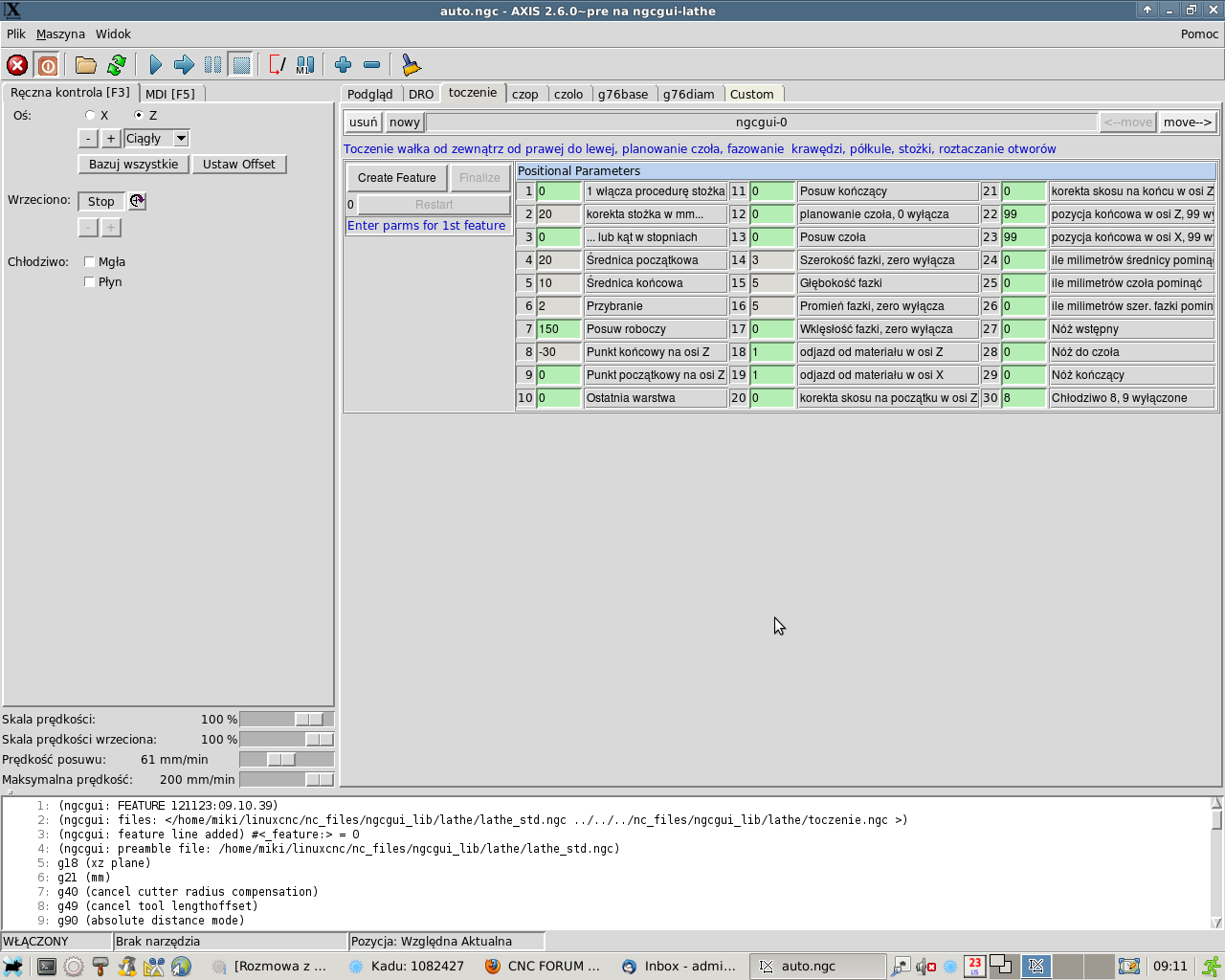Click Punkt końcowy na osi Z field

click(559, 352)
